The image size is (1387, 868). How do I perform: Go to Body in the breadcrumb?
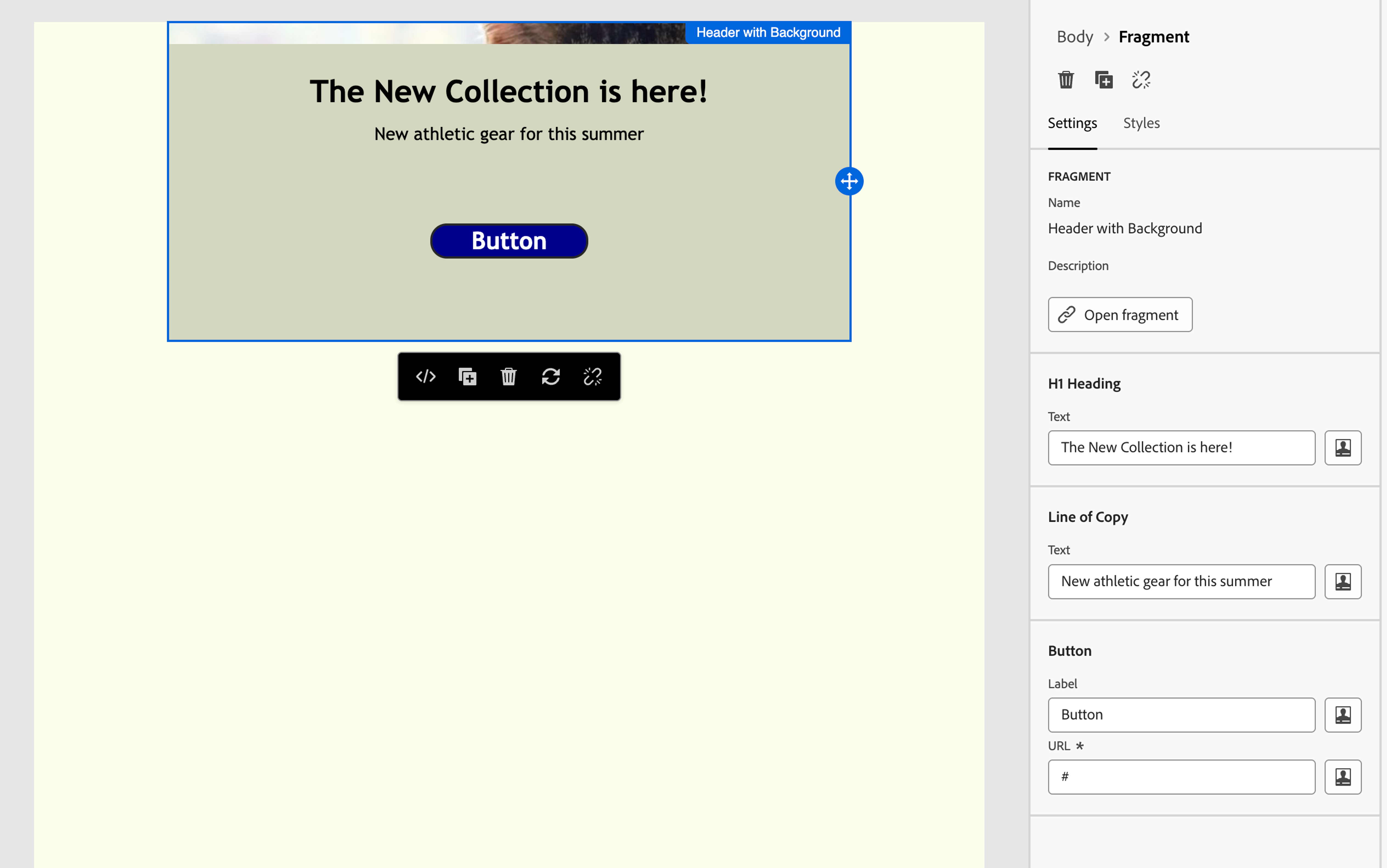[x=1075, y=37]
